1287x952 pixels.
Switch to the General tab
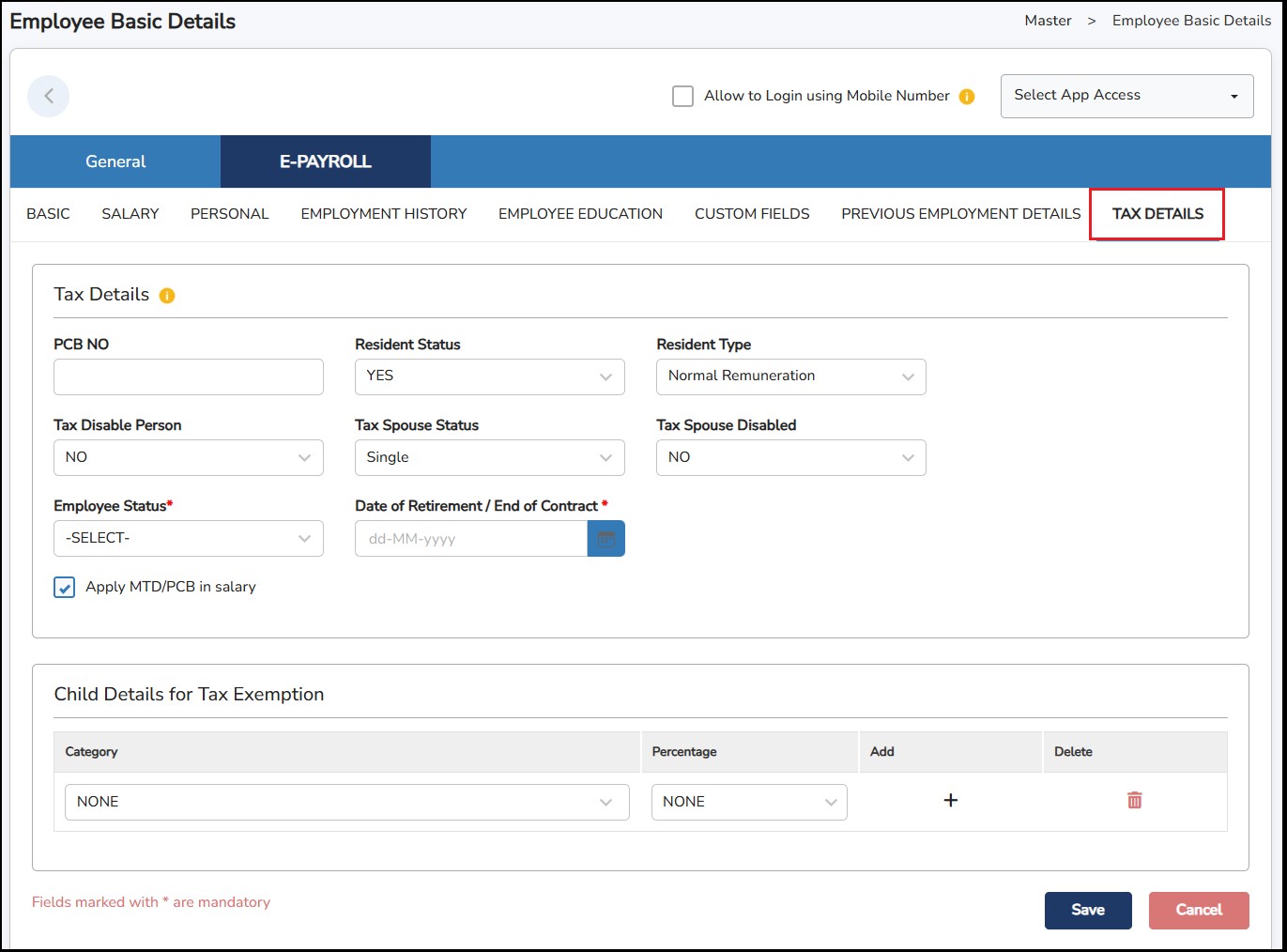click(x=115, y=161)
